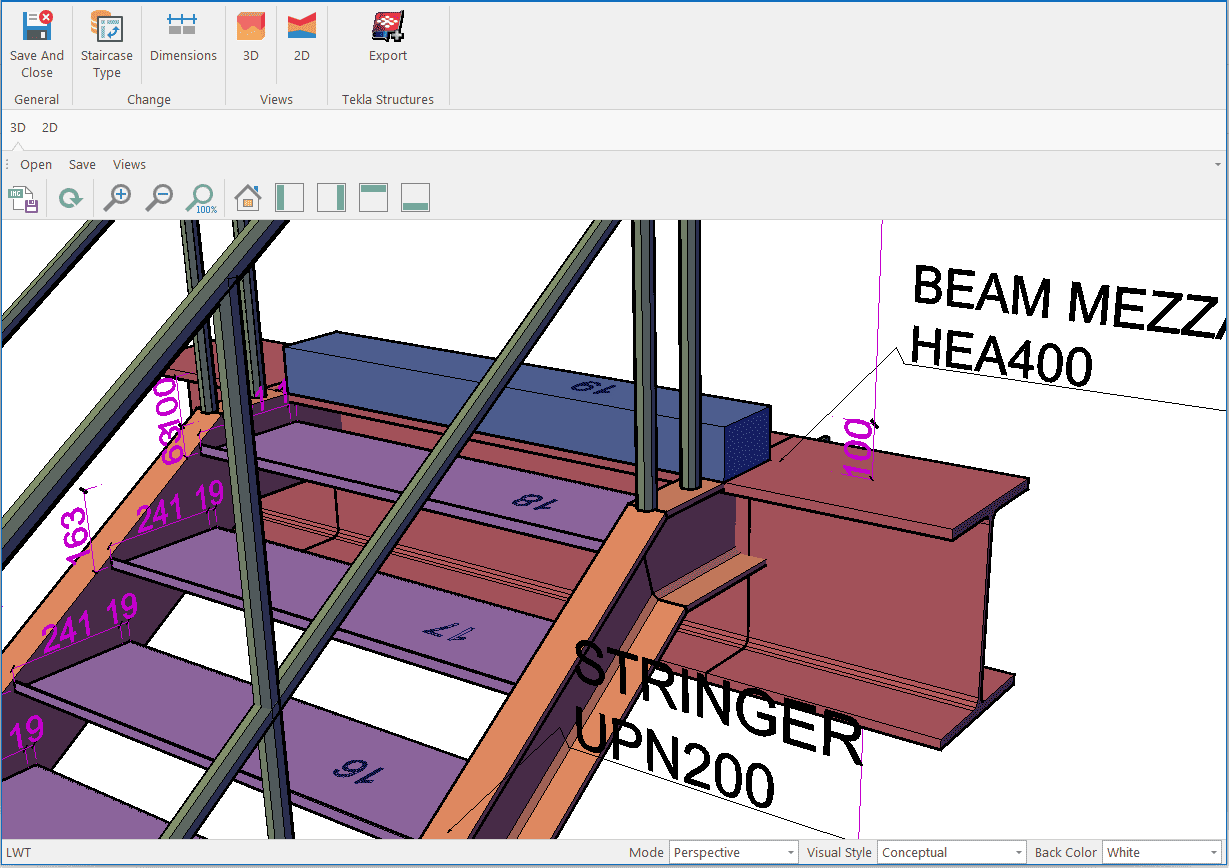This screenshot has height=868, width=1229.
Task: Click the Open menu item
Action: click(x=36, y=165)
